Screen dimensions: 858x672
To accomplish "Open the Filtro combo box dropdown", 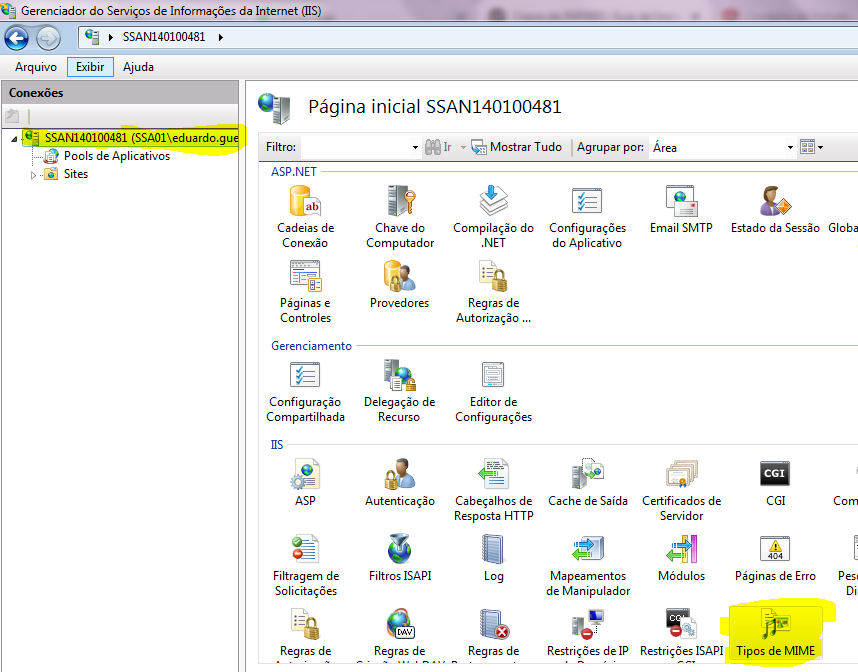I will [415, 147].
